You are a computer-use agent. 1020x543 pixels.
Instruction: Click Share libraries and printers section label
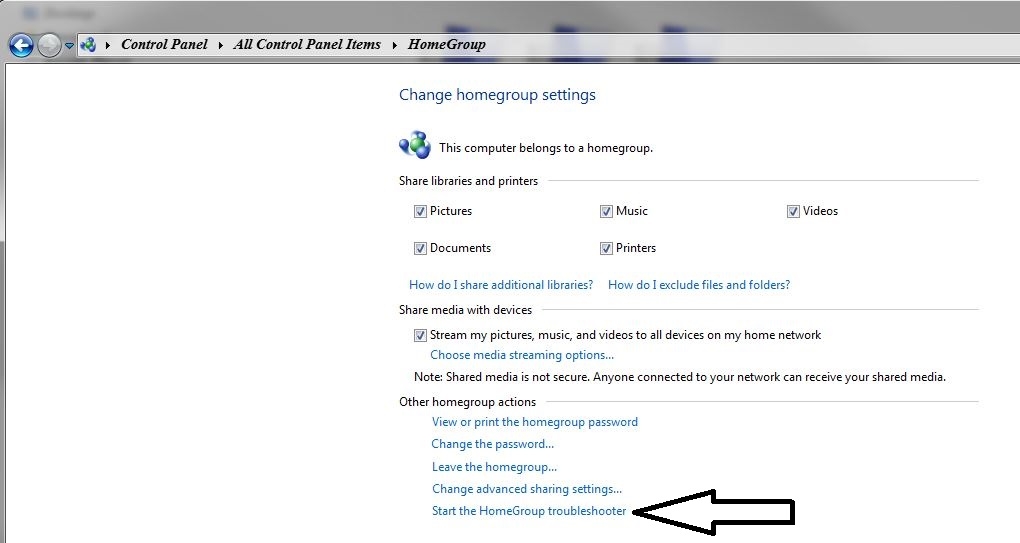[x=468, y=181]
